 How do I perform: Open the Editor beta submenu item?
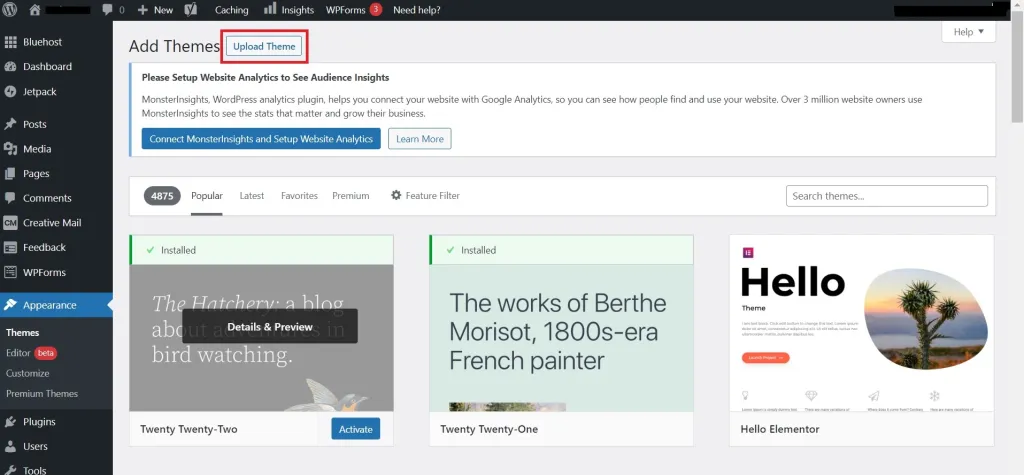point(31,353)
